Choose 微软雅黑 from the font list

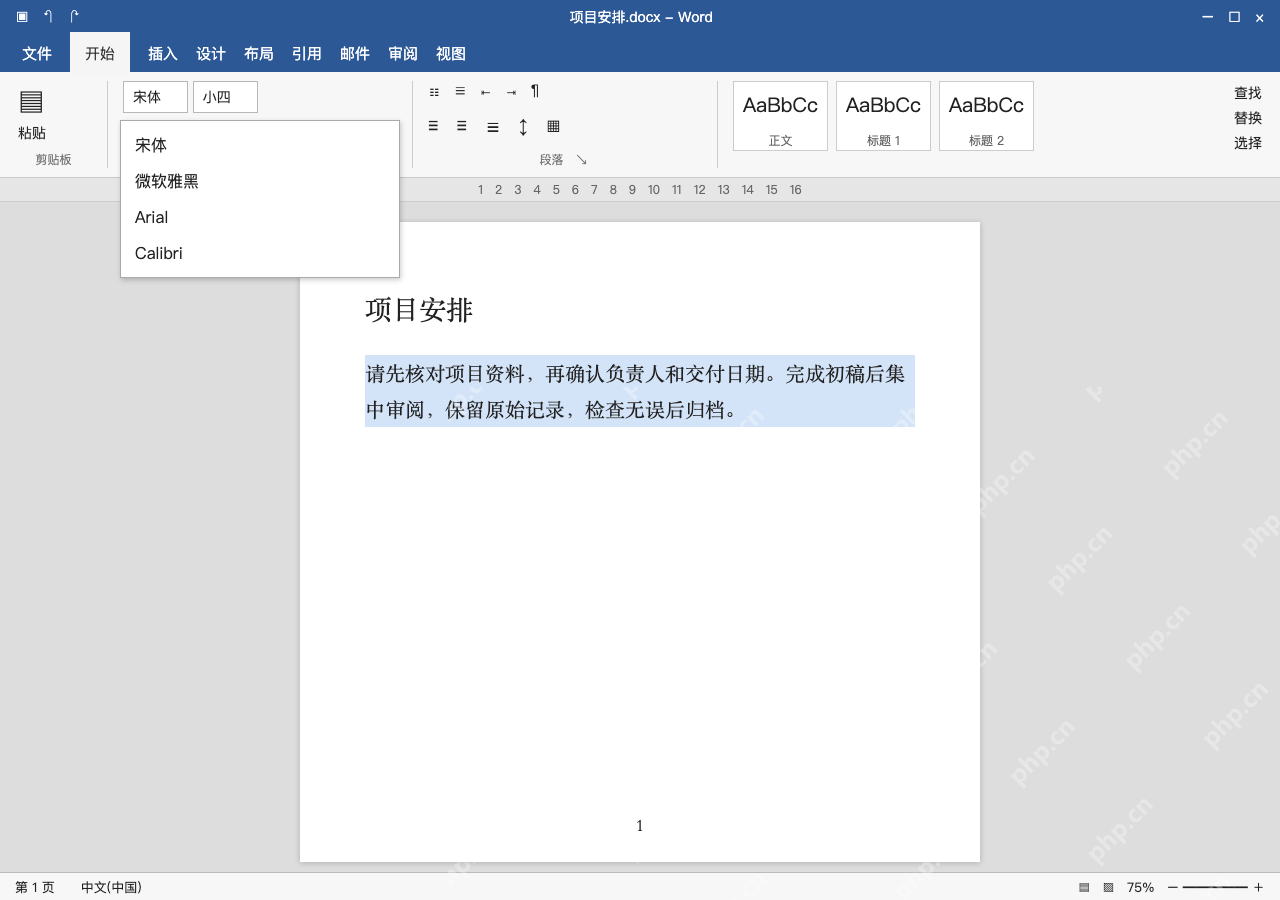point(260,181)
